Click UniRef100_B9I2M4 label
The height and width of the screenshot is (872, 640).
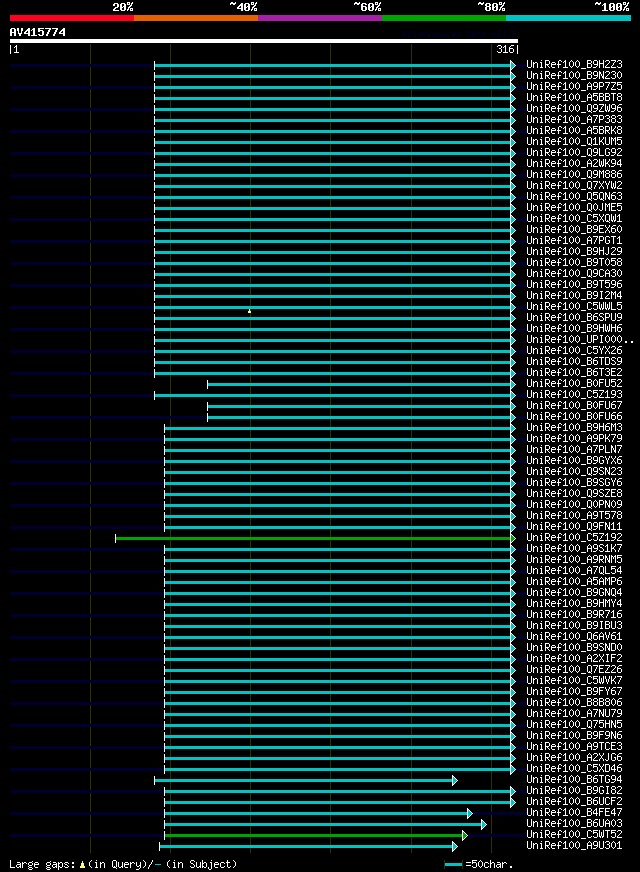tap(574, 296)
